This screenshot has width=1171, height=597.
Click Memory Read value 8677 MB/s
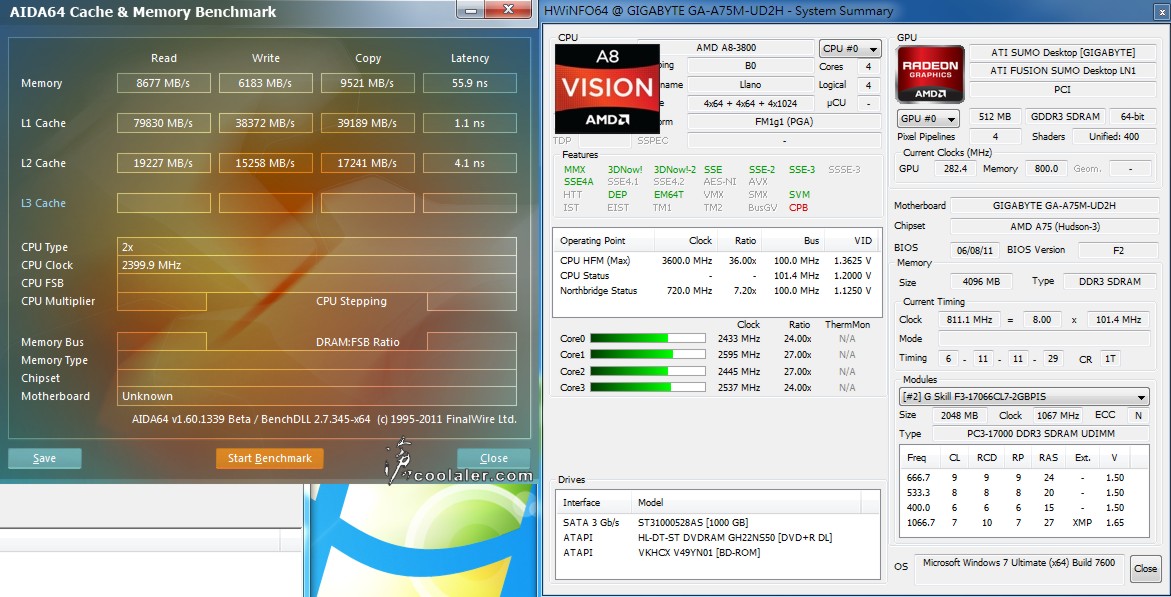tap(164, 83)
